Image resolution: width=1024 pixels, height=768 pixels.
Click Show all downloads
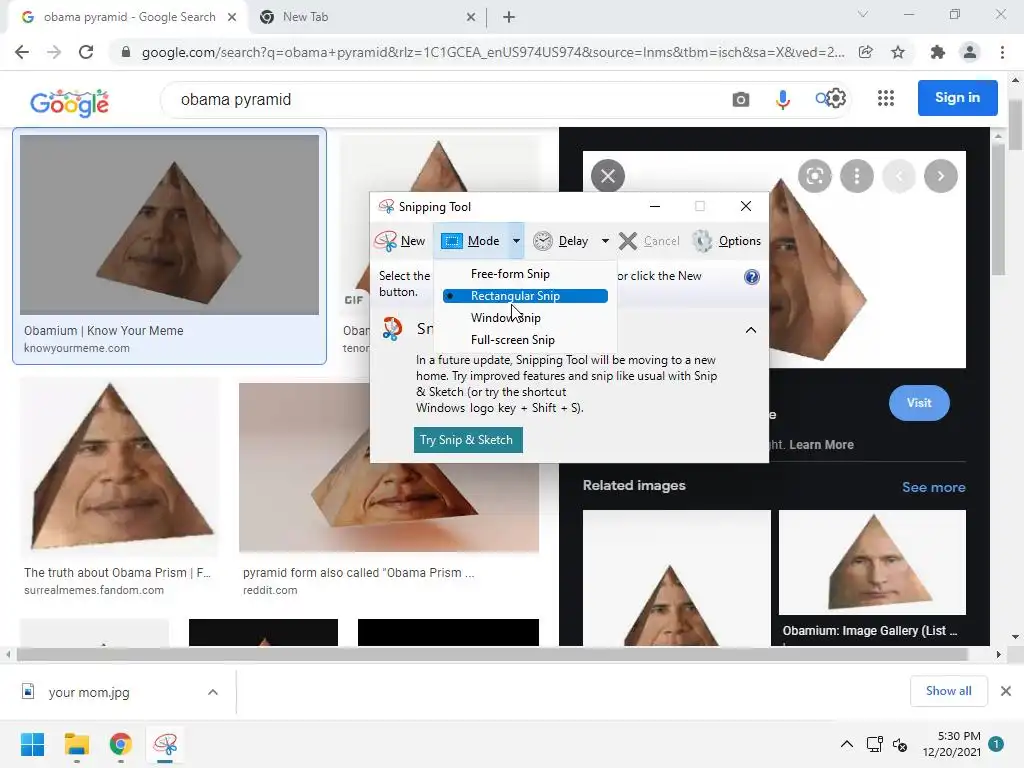(x=949, y=691)
